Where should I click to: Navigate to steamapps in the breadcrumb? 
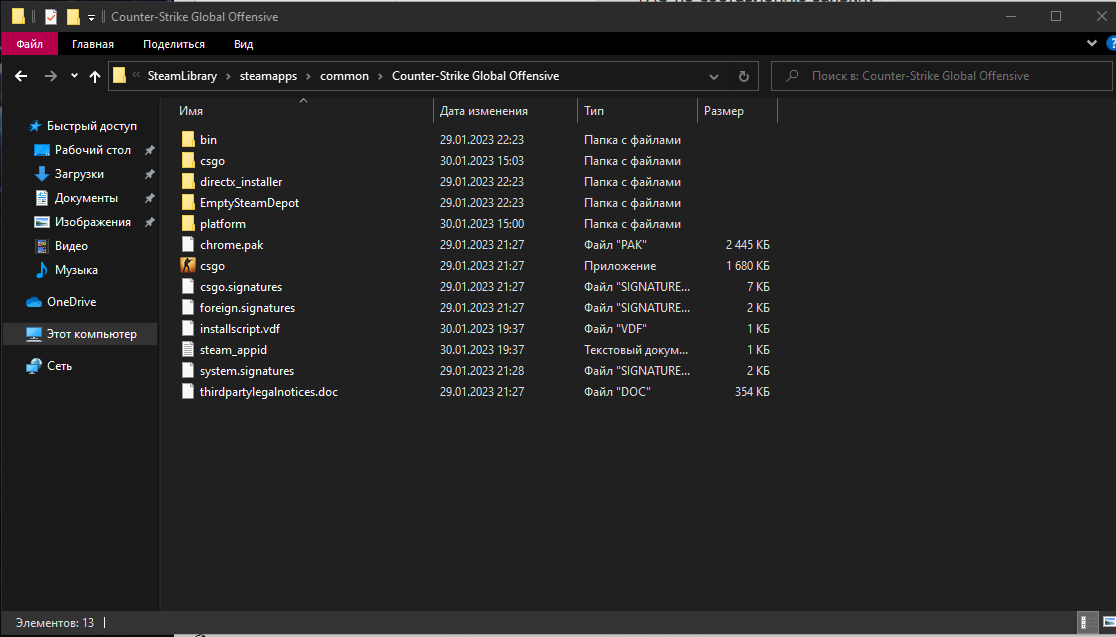click(268, 76)
